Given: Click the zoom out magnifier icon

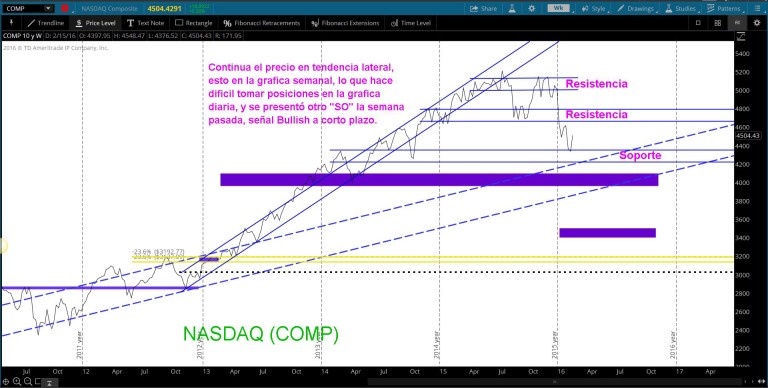Looking at the screenshot, I should 27,381.
